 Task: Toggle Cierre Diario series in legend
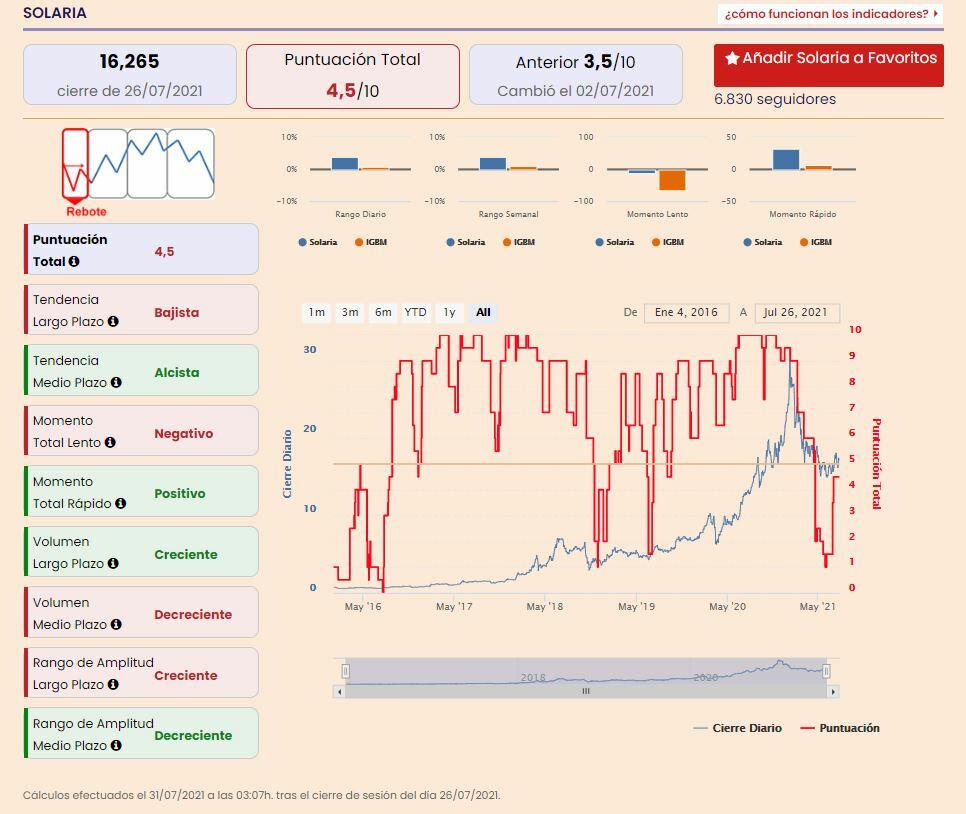[737, 728]
